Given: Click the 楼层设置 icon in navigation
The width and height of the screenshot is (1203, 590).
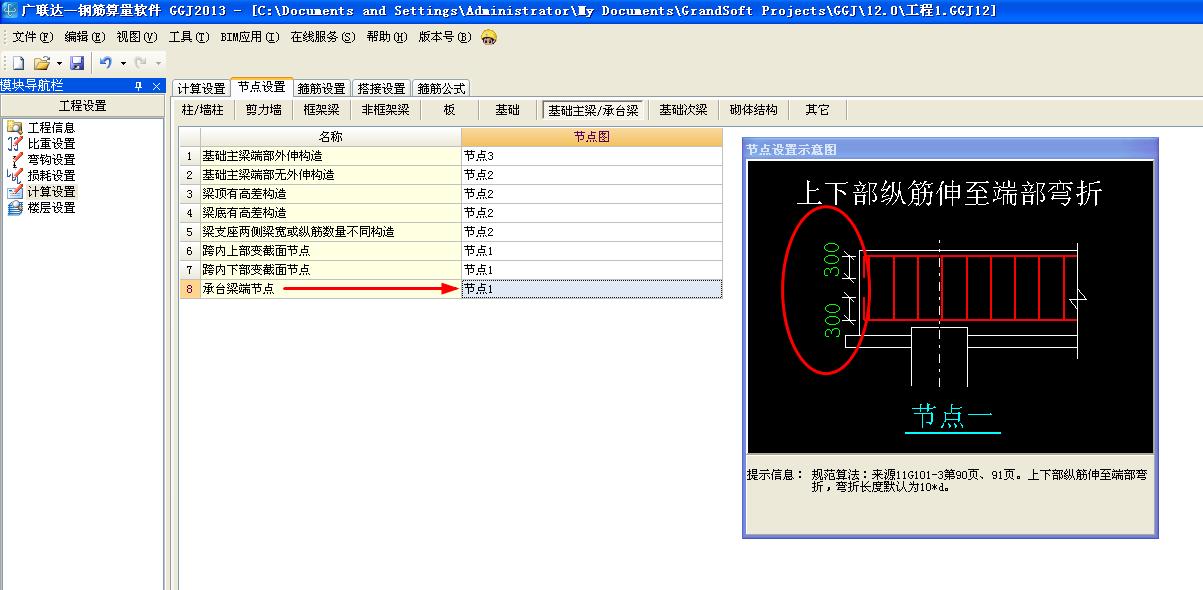Looking at the screenshot, I should tap(15, 207).
